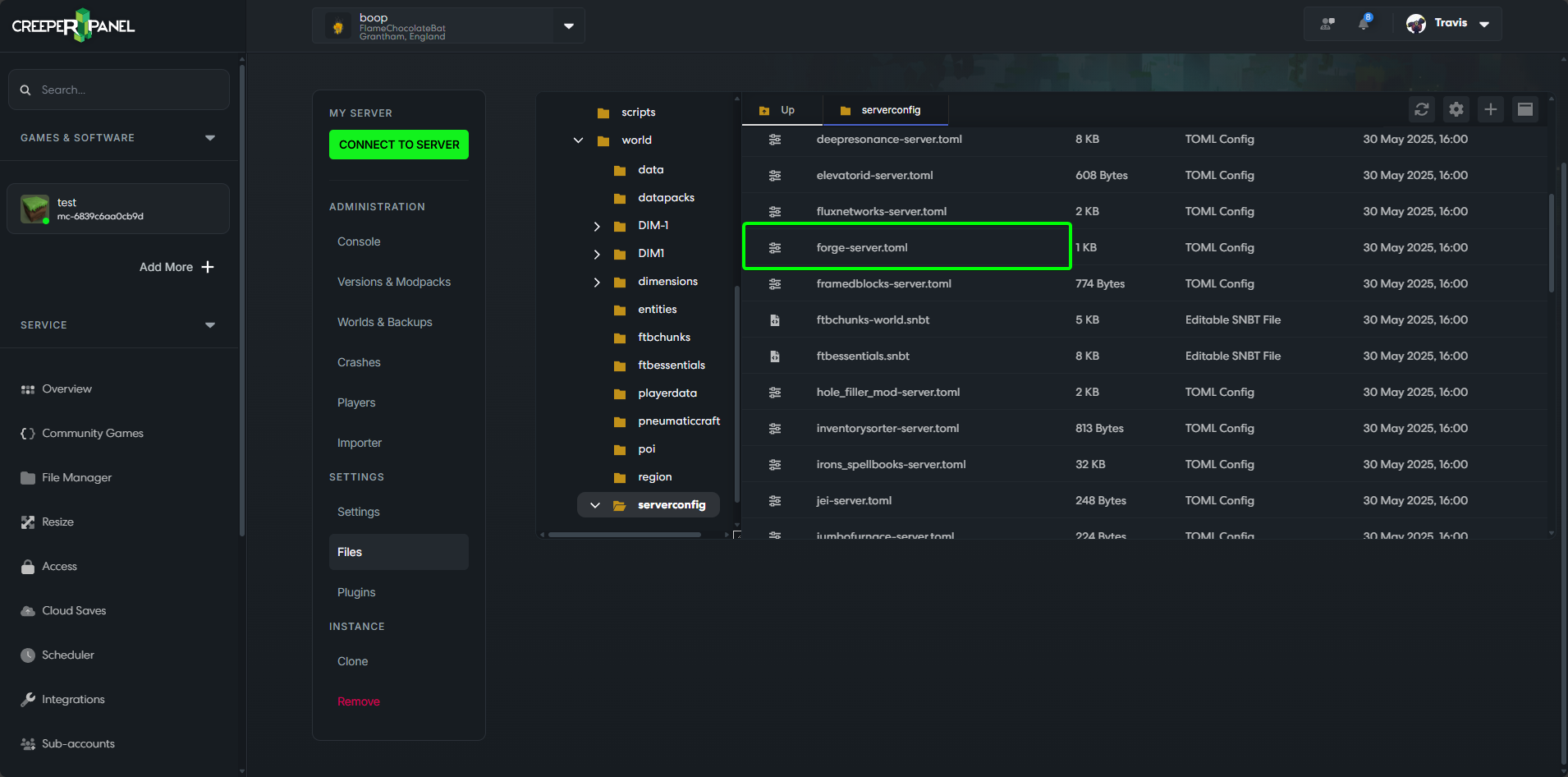Click the plus icon to add a new file
This screenshot has height=777, width=1568.
click(1491, 109)
